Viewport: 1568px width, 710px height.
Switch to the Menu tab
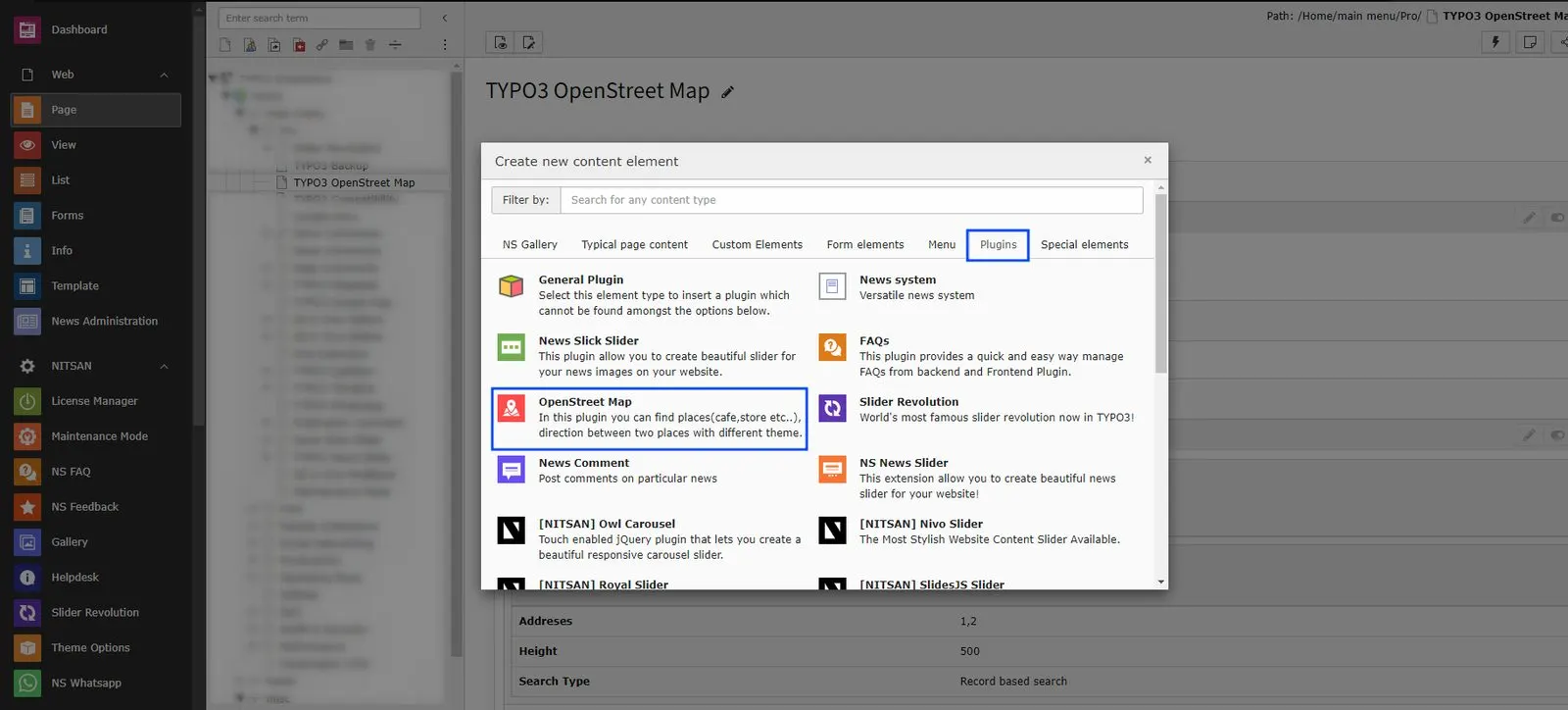pos(942,245)
